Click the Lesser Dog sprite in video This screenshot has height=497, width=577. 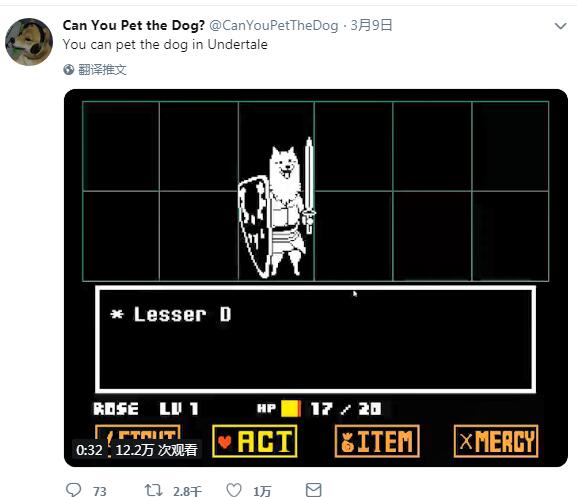pos(277,208)
